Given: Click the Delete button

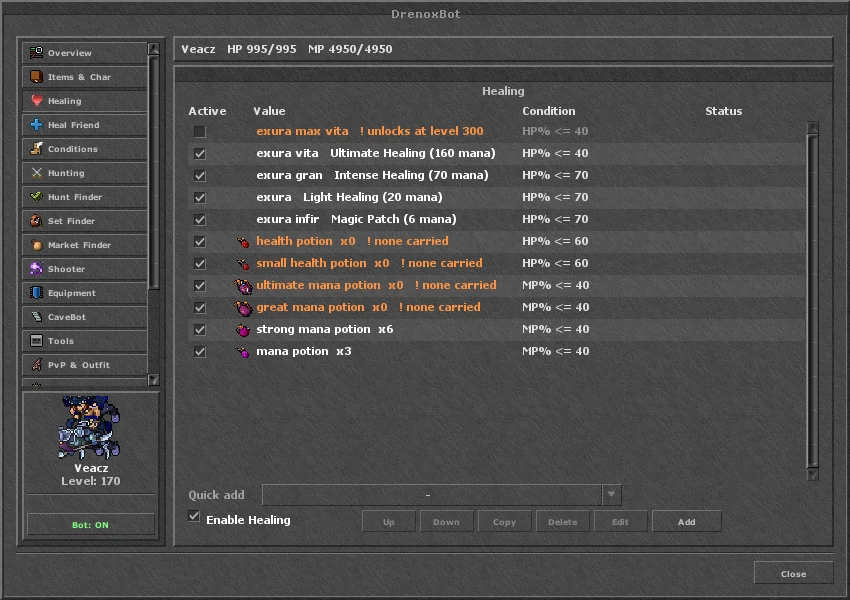Looking at the screenshot, I should [562, 521].
